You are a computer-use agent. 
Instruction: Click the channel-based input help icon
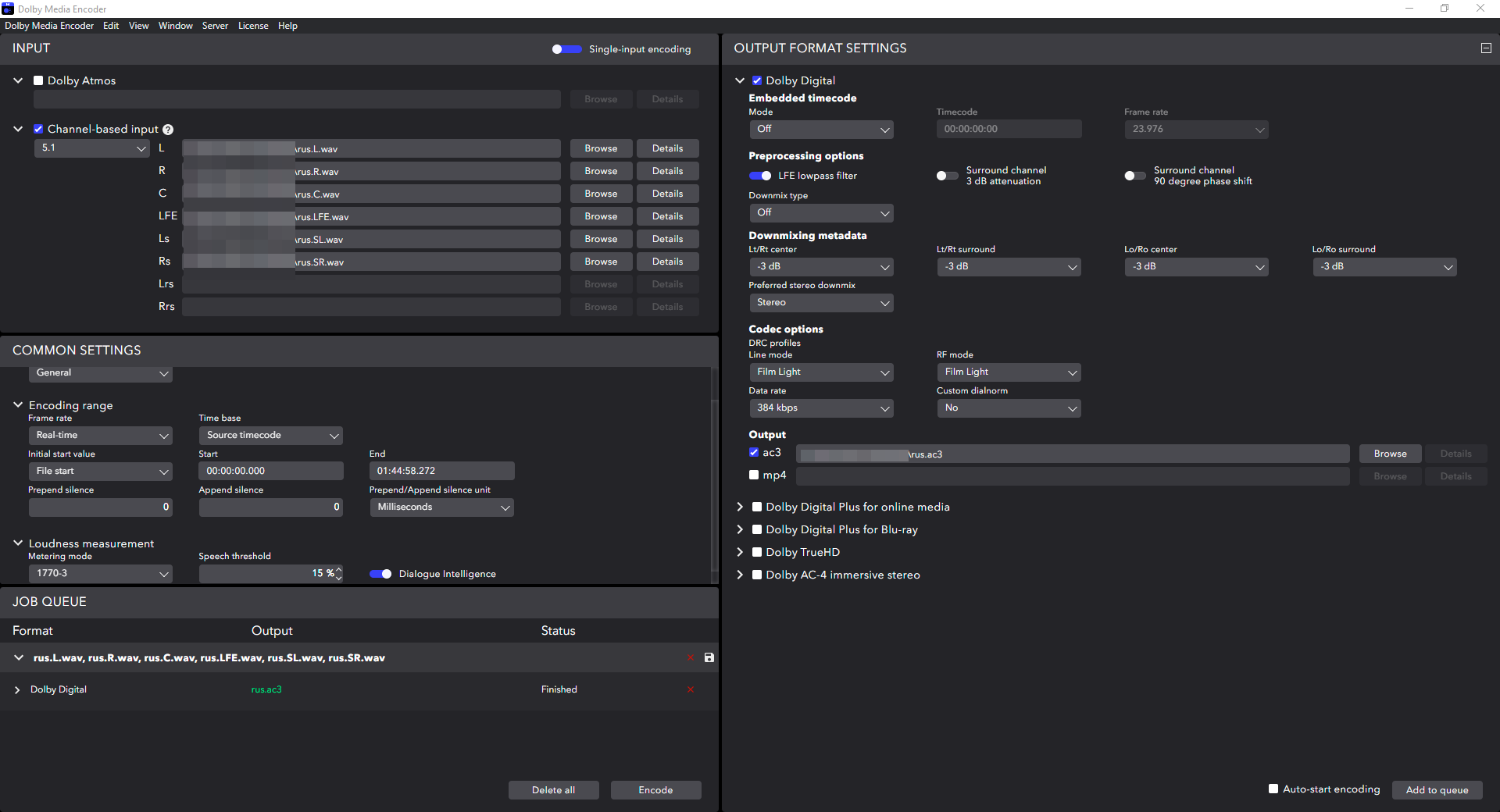168,130
